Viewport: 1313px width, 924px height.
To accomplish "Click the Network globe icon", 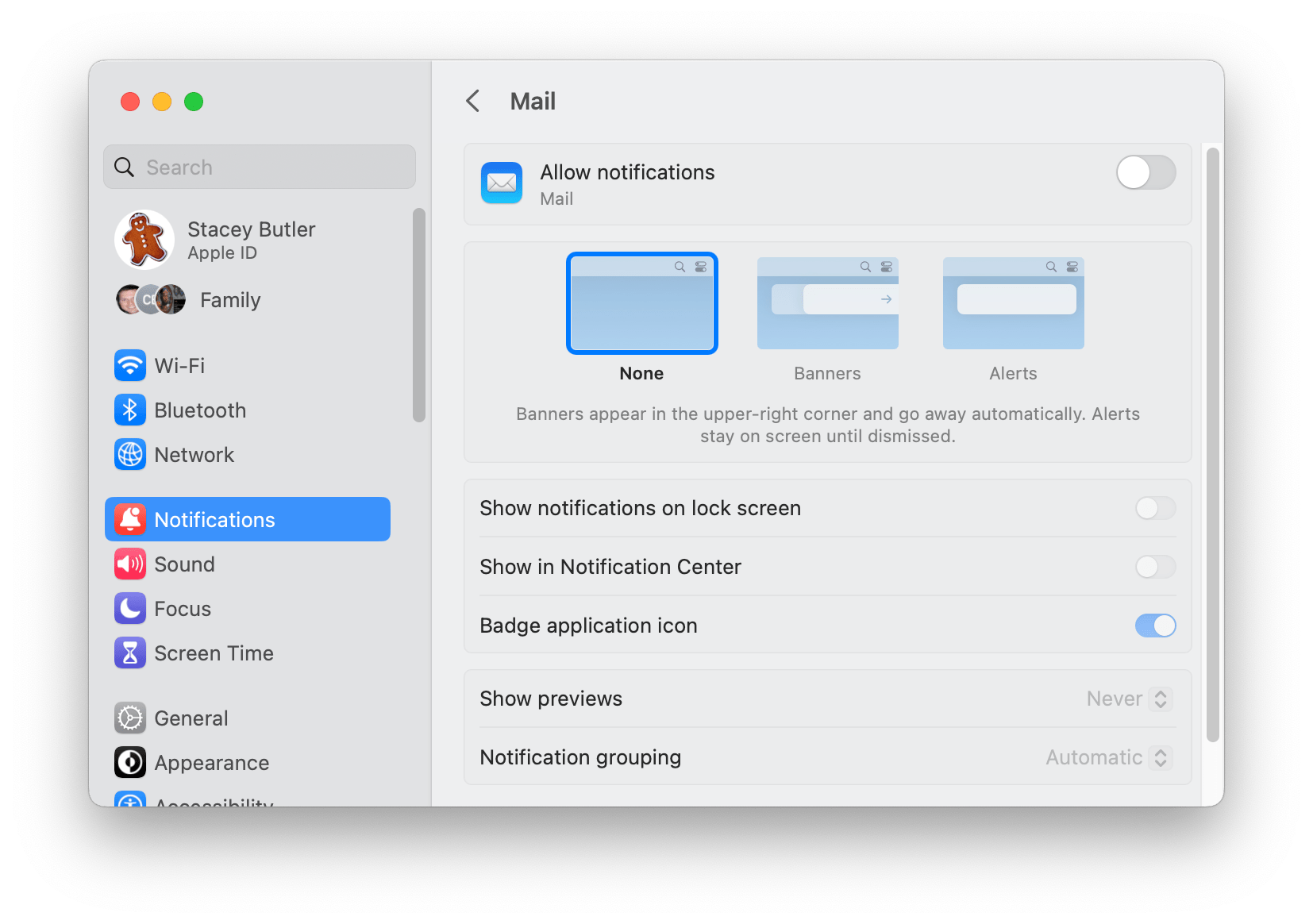I will click(x=130, y=454).
